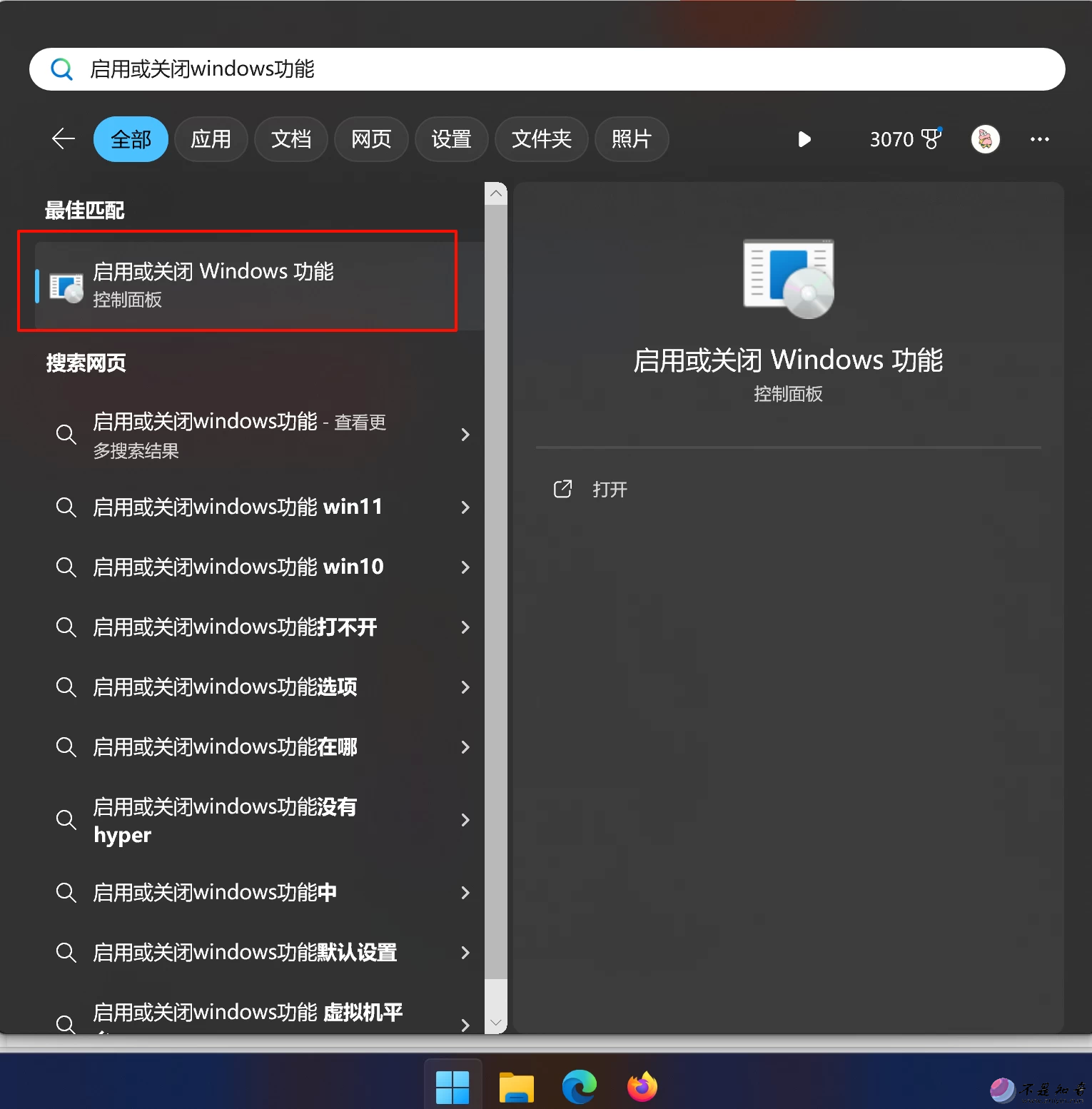
Task: Select the 应用 filter tab
Action: click(x=211, y=139)
